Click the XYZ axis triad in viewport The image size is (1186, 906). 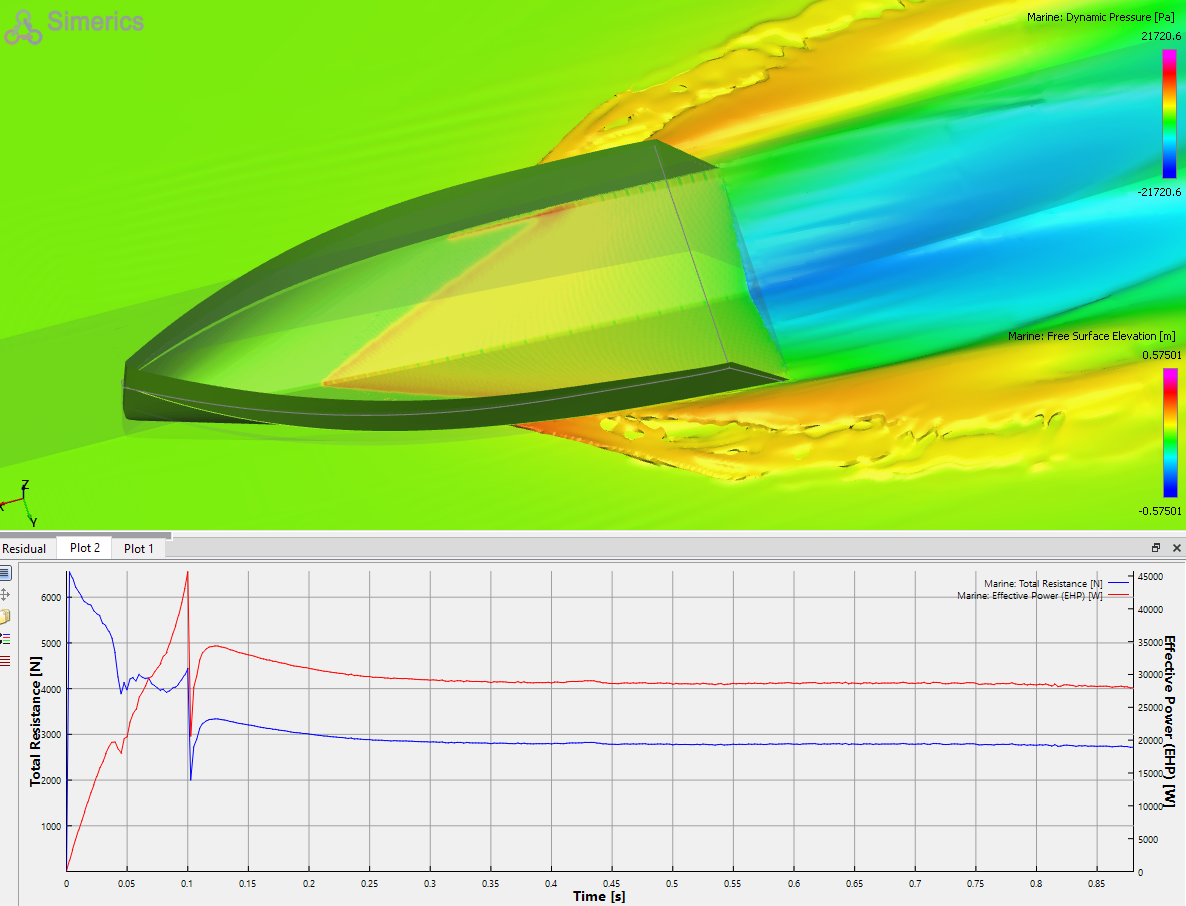point(20,503)
